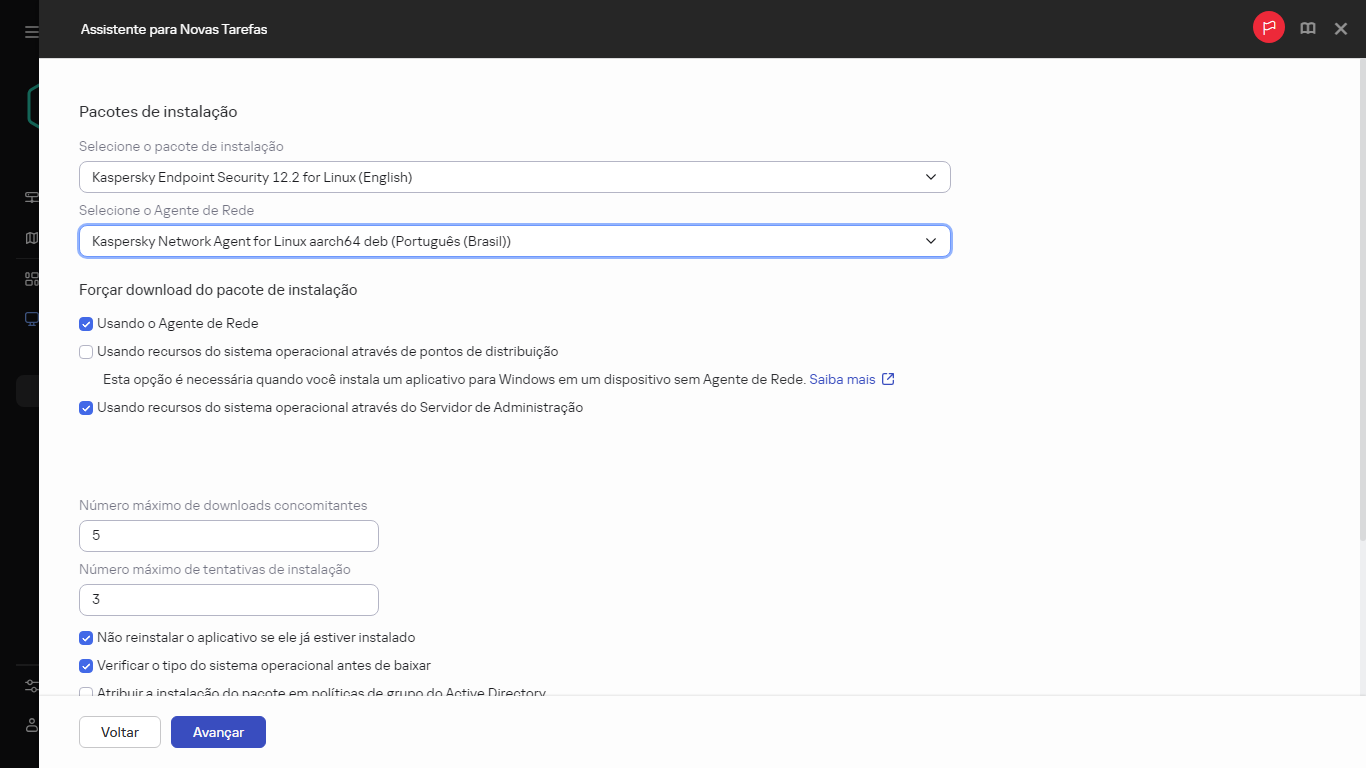
Task: Click the Voltar button
Action: (119, 732)
